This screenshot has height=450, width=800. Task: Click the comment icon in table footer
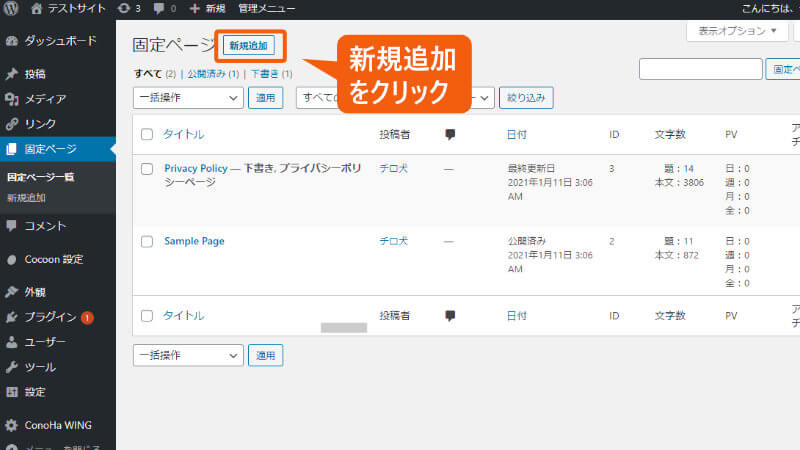coord(450,315)
